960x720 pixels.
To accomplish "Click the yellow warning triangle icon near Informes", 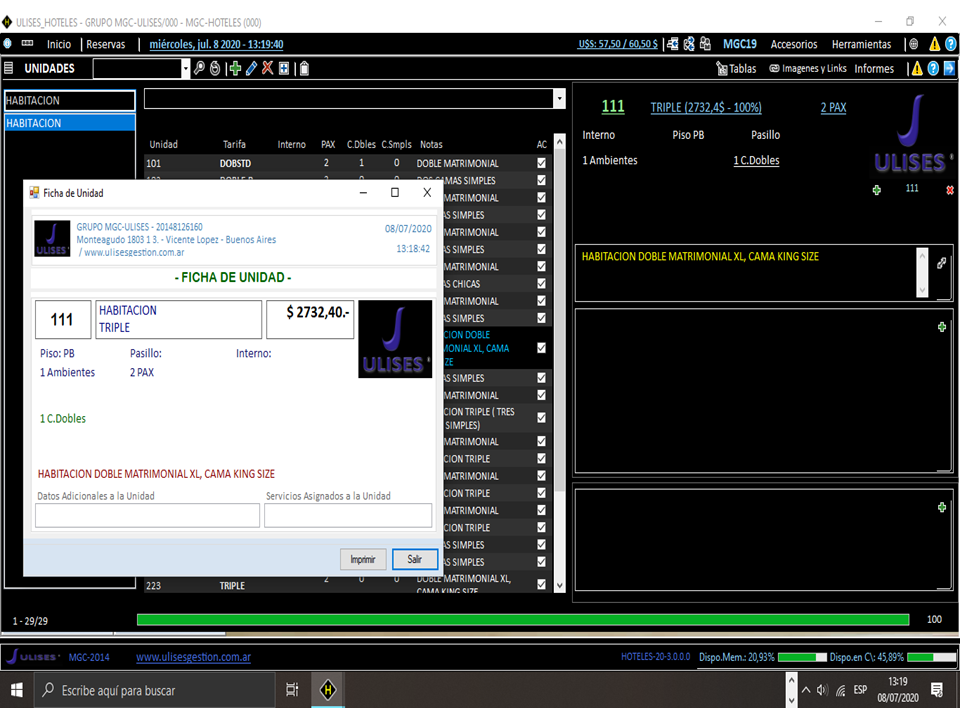I will [917, 68].
